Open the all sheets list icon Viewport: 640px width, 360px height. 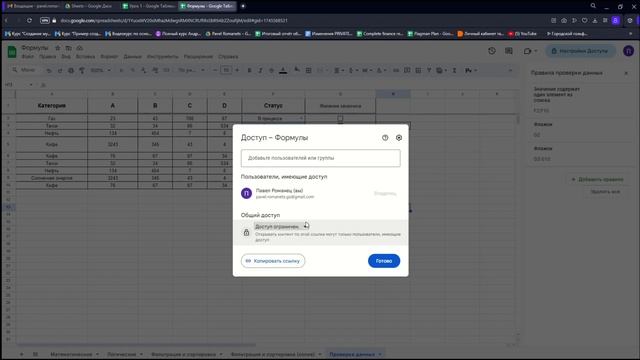(x=35, y=354)
